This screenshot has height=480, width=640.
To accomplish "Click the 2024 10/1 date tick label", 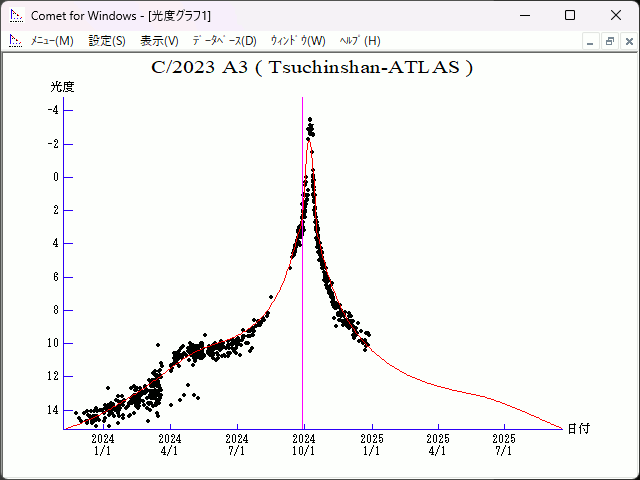I will tap(303, 444).
